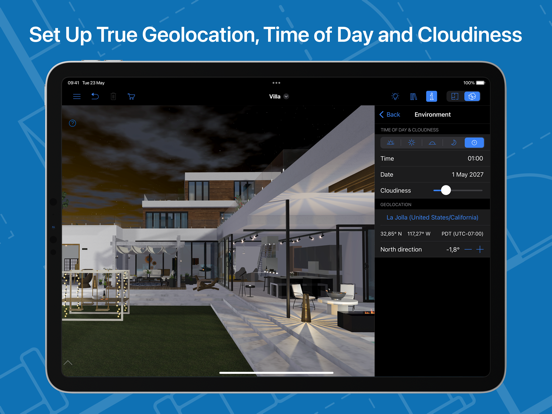Tap the 09:41 clock in status bar
This screenshot has height=414, width=552.
[73, 83]
